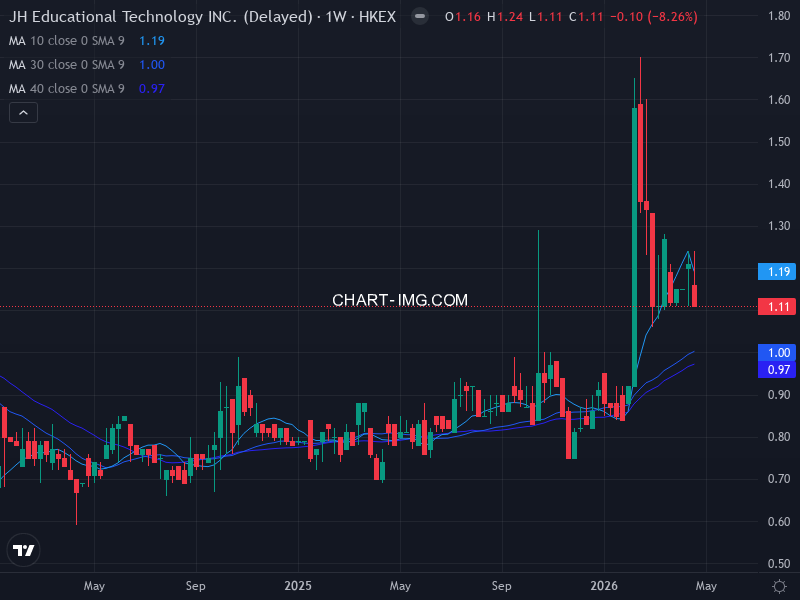800x600 pixels.
Task: Click the gray market status dot icon
Action: point(420,17)
